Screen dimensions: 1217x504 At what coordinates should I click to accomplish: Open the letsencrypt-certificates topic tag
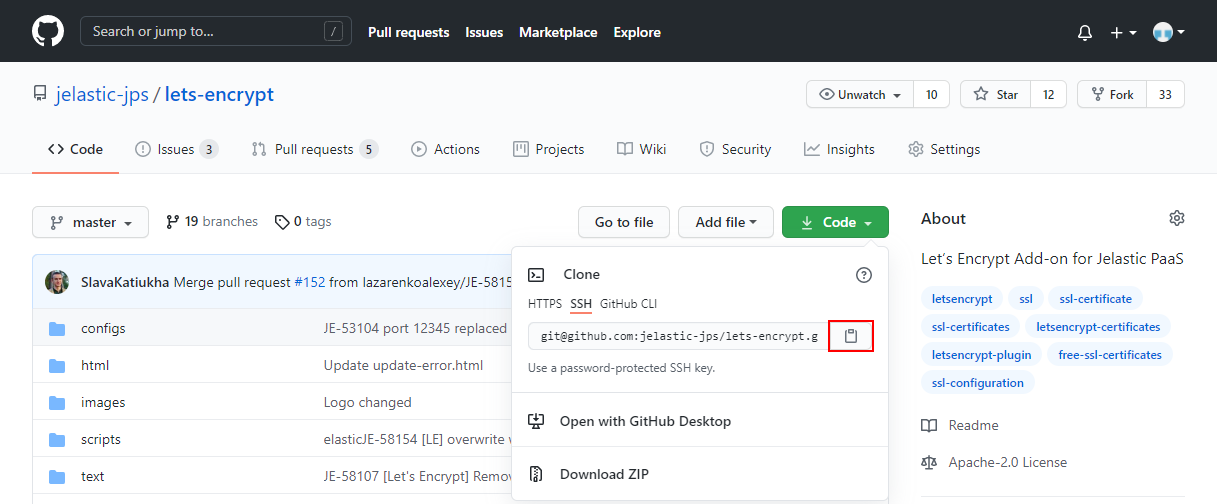tap(1098, 326)
